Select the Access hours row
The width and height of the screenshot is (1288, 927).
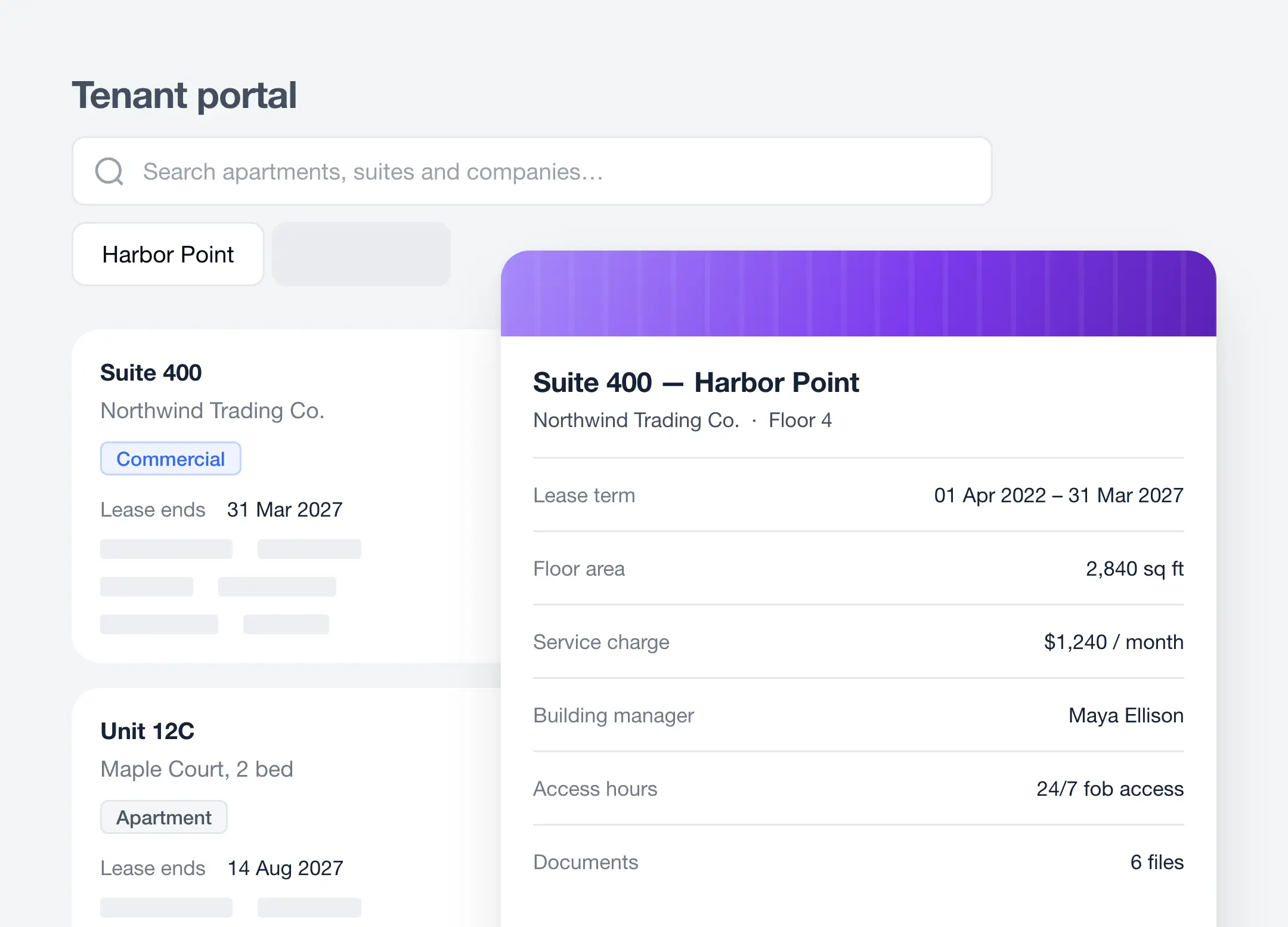point(859,789)
